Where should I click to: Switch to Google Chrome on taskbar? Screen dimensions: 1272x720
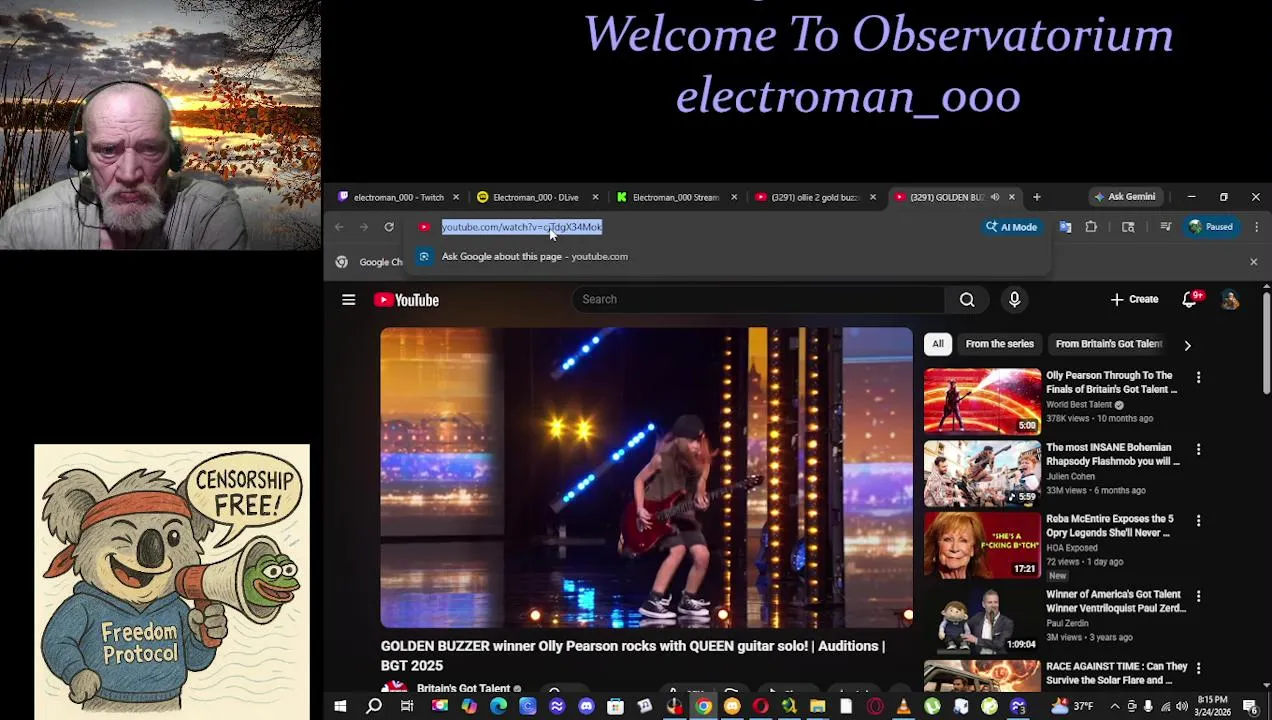[703, 706]
